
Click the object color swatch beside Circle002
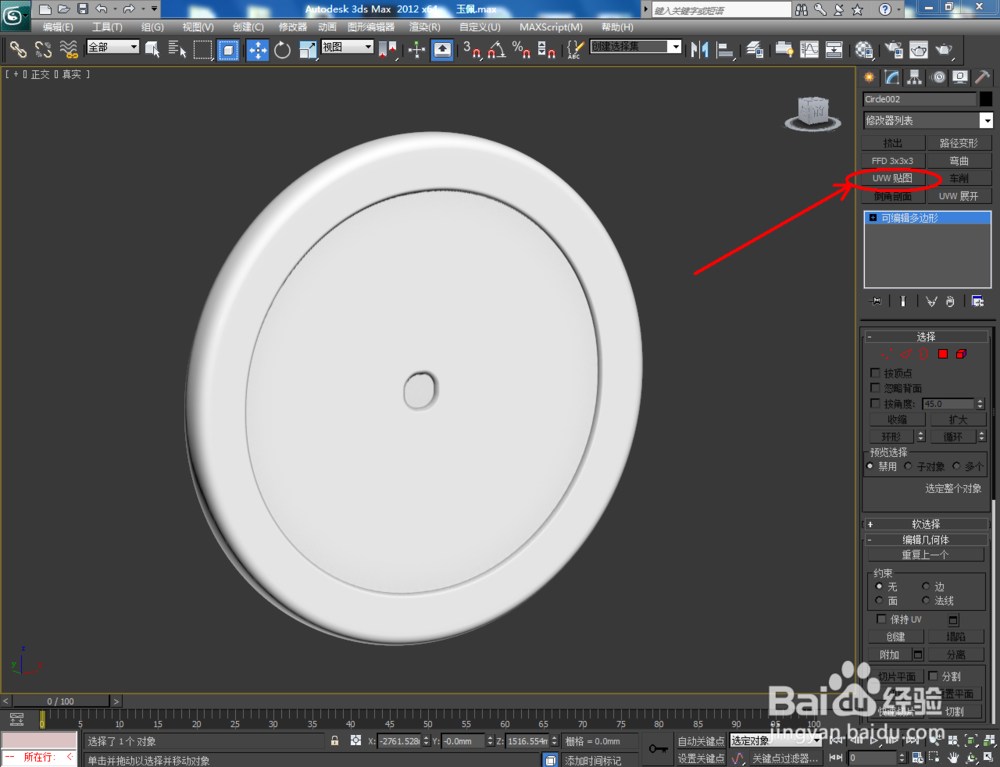[x=986, y=99]
